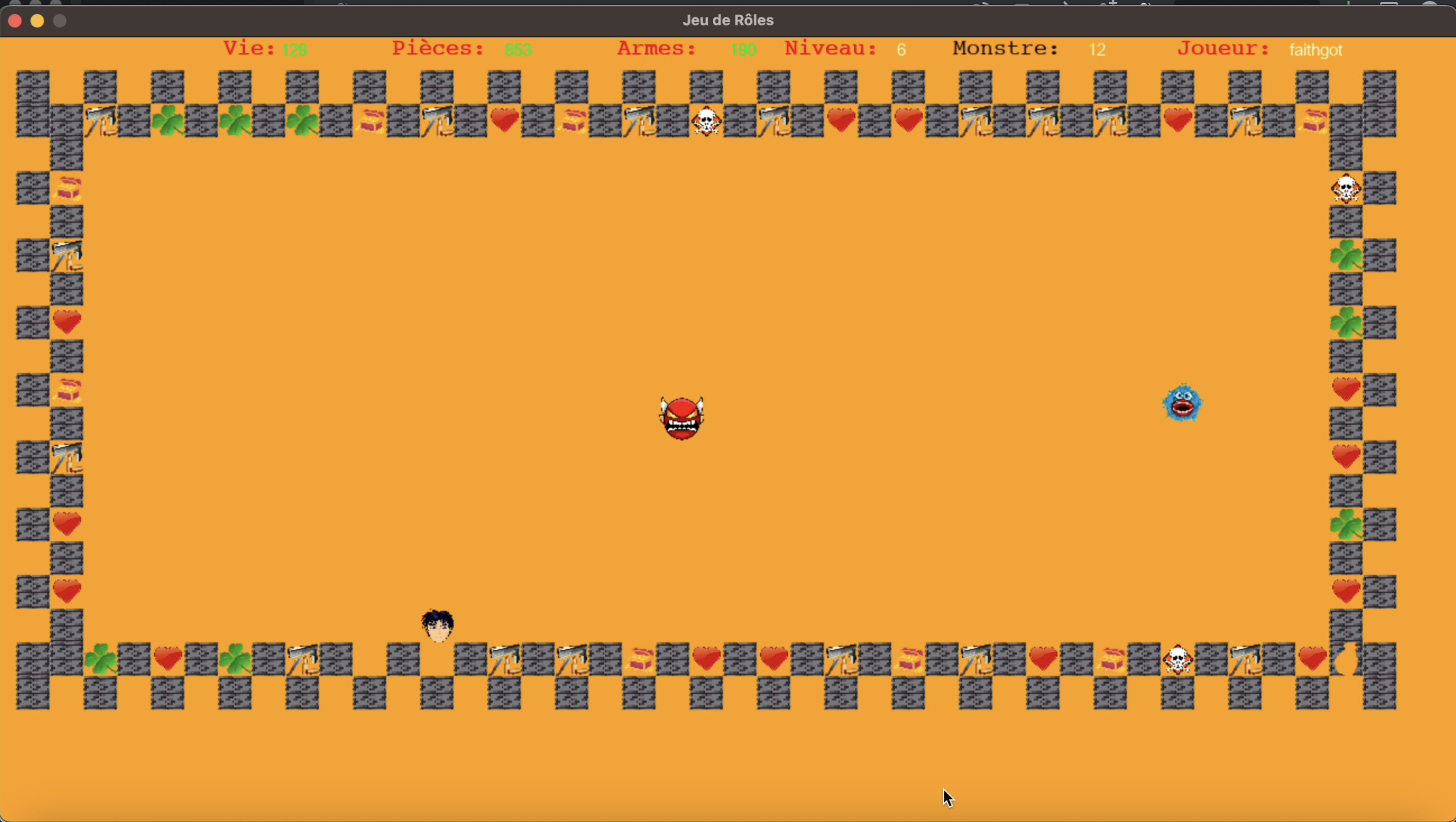Click the Vie: 128 life counter

266,49
